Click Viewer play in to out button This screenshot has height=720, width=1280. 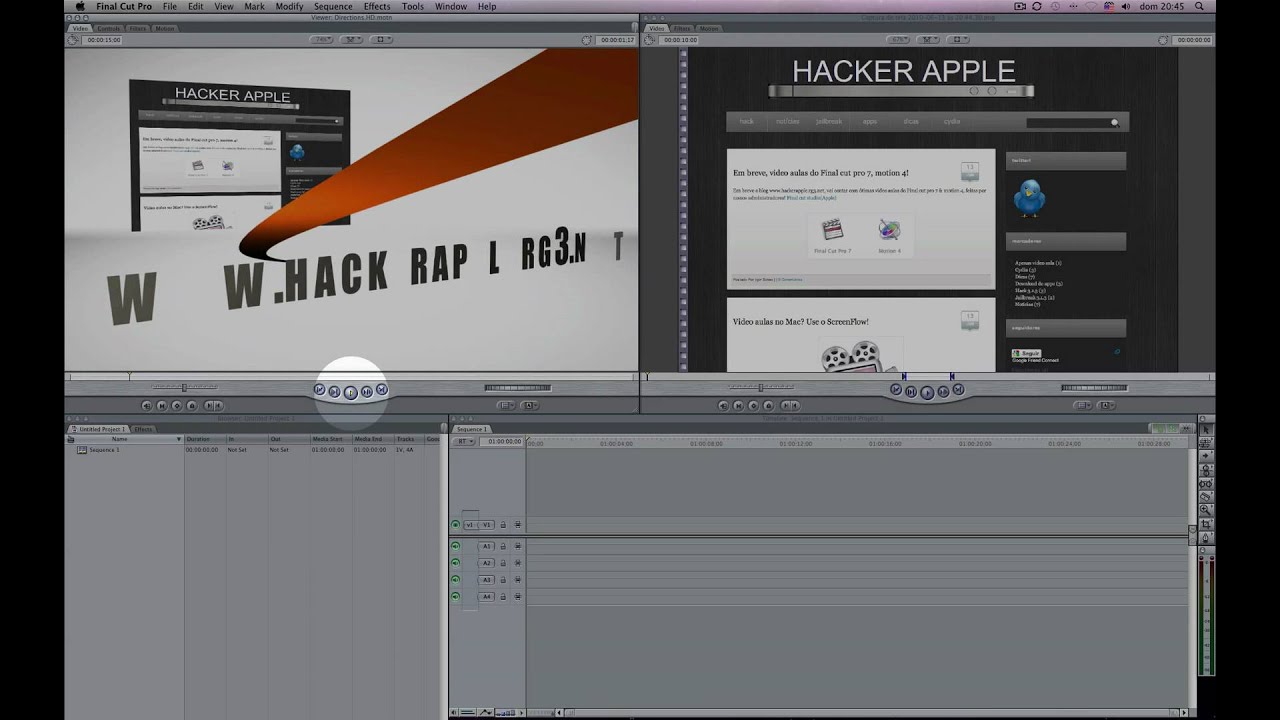335,391
